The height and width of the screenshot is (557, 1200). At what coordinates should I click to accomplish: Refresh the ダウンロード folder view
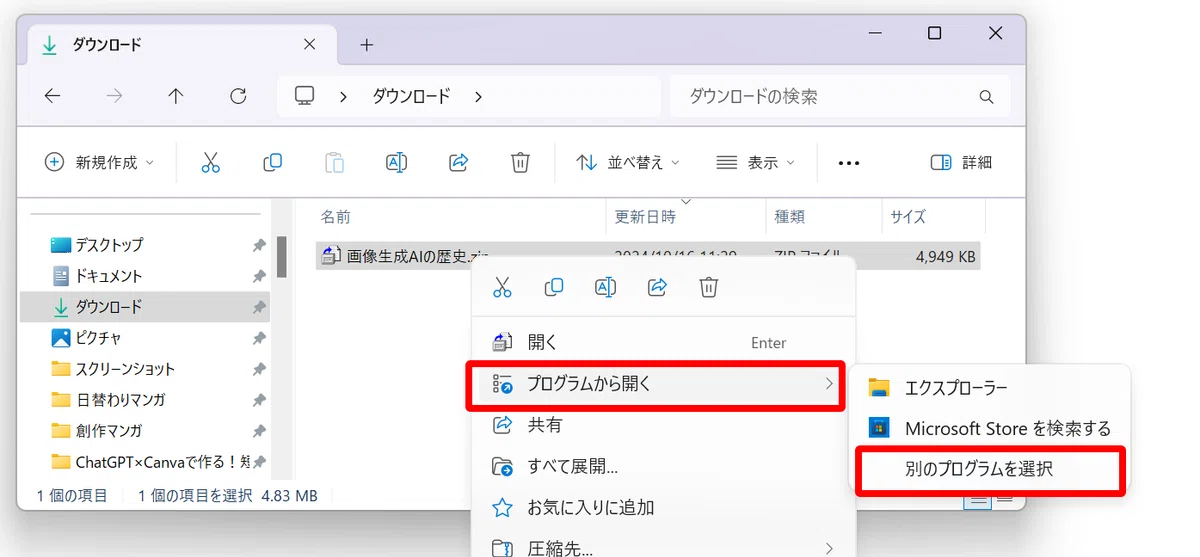point(238,96)
